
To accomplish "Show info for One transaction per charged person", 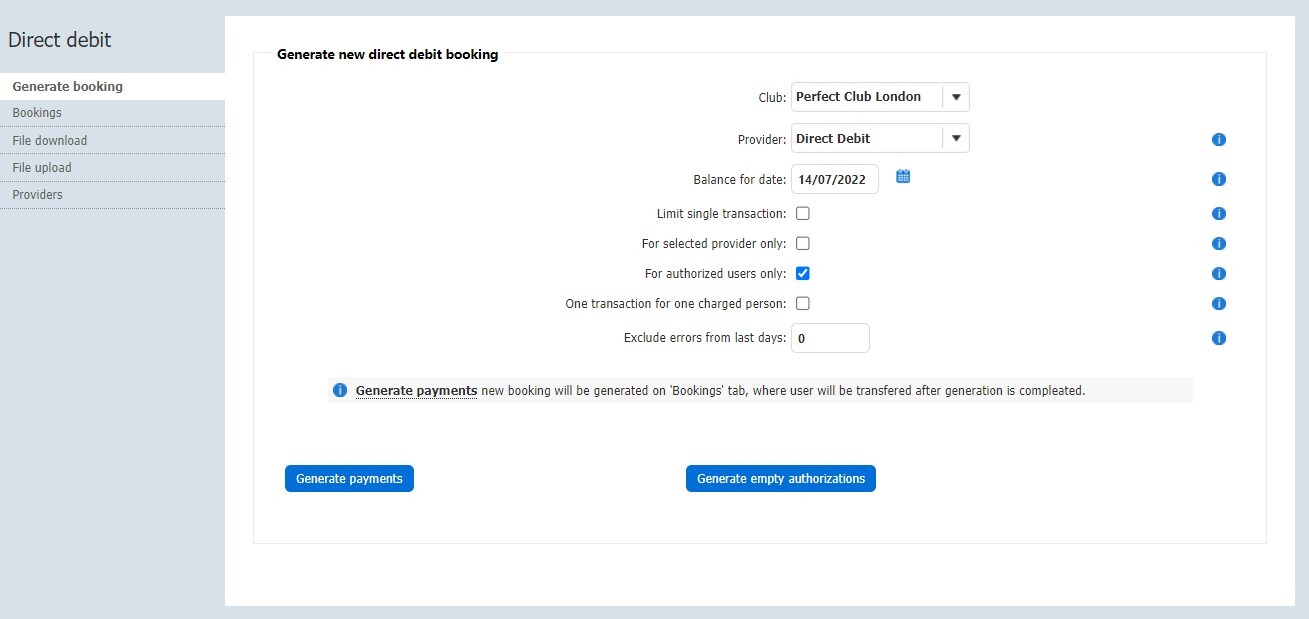I will (x=1218, y=304).
